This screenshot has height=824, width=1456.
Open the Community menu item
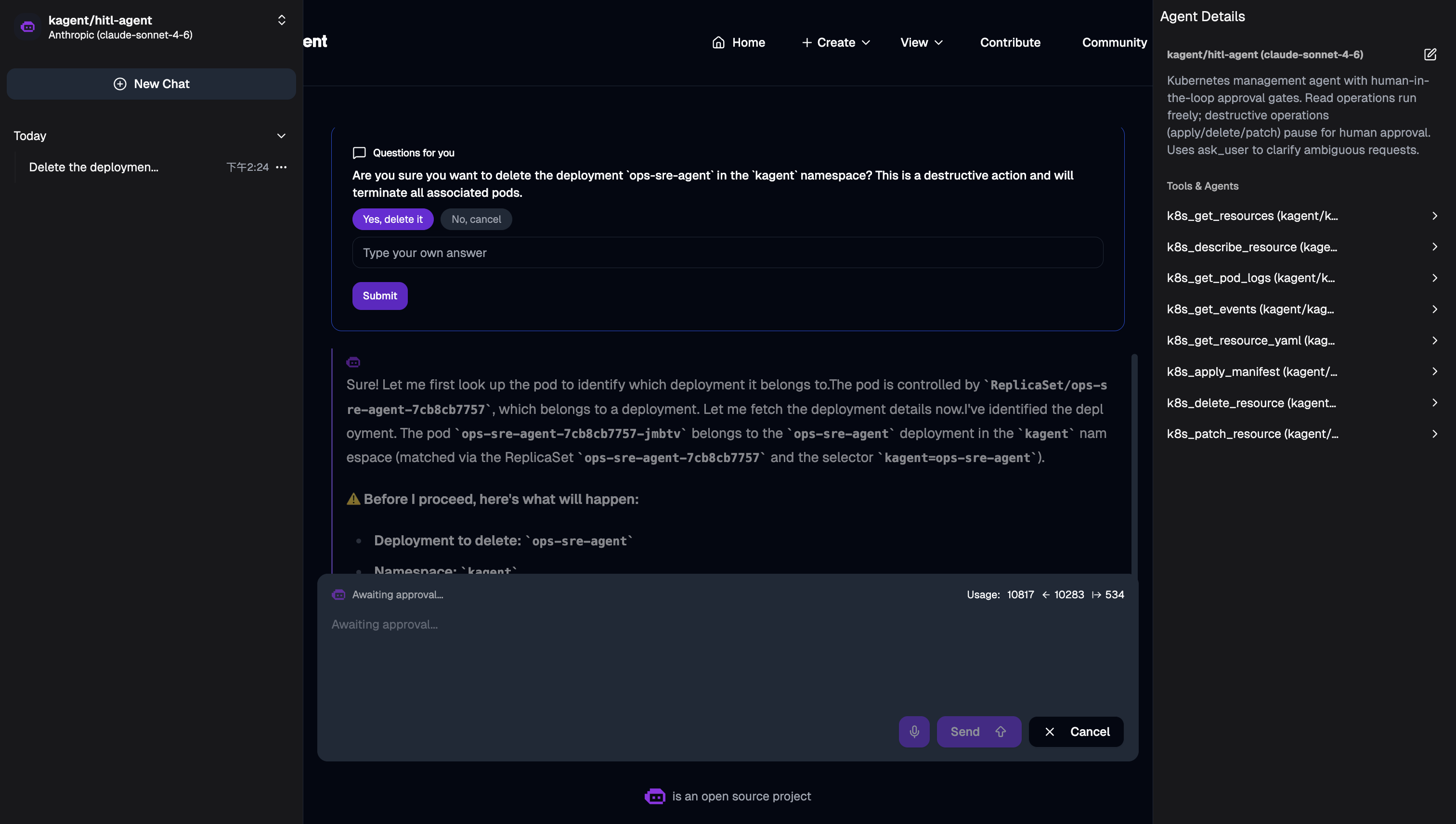click(1114, 42)
